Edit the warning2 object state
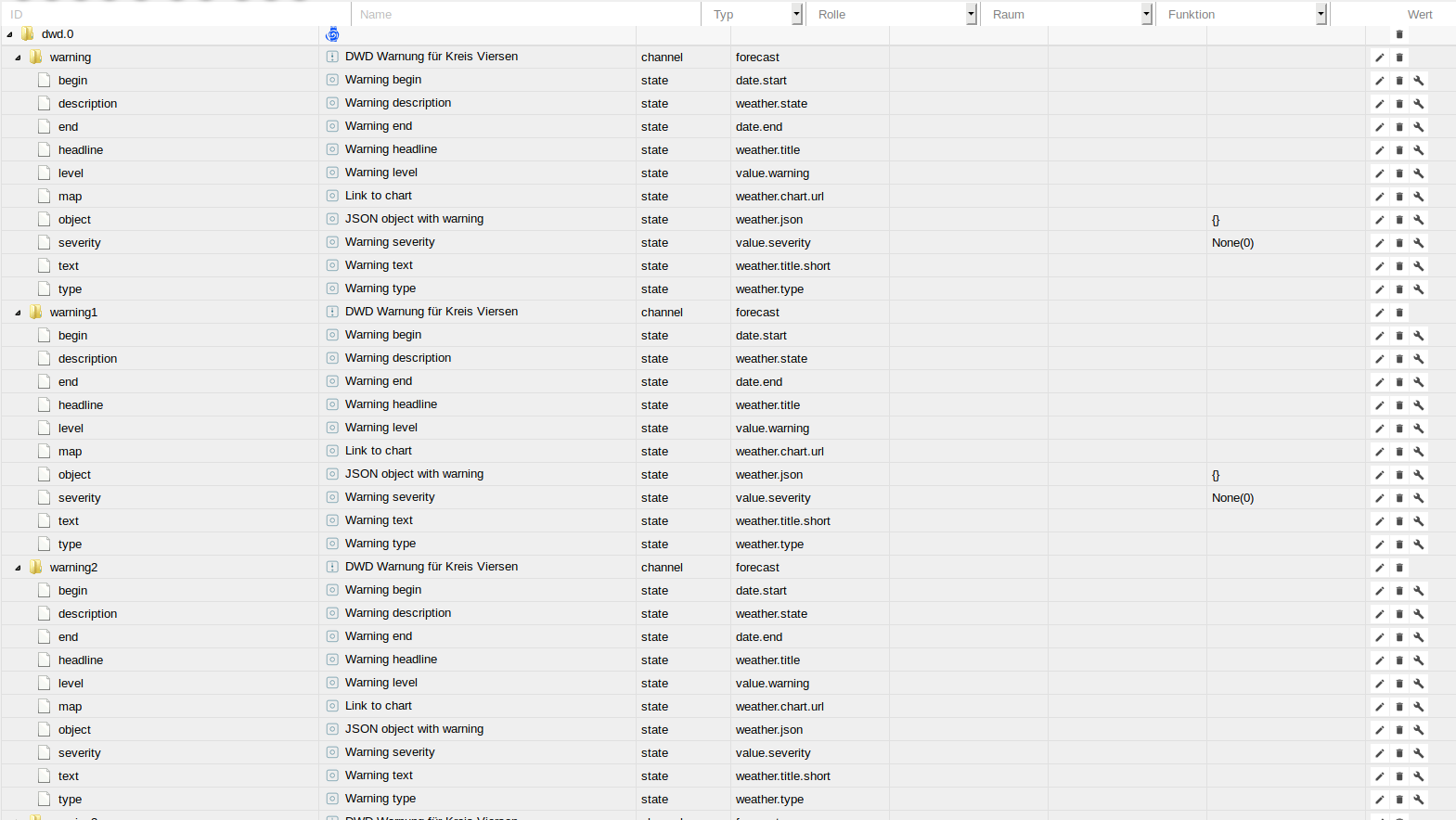1456x820 pixels. pyautogui.click(x=1380, y=730)
